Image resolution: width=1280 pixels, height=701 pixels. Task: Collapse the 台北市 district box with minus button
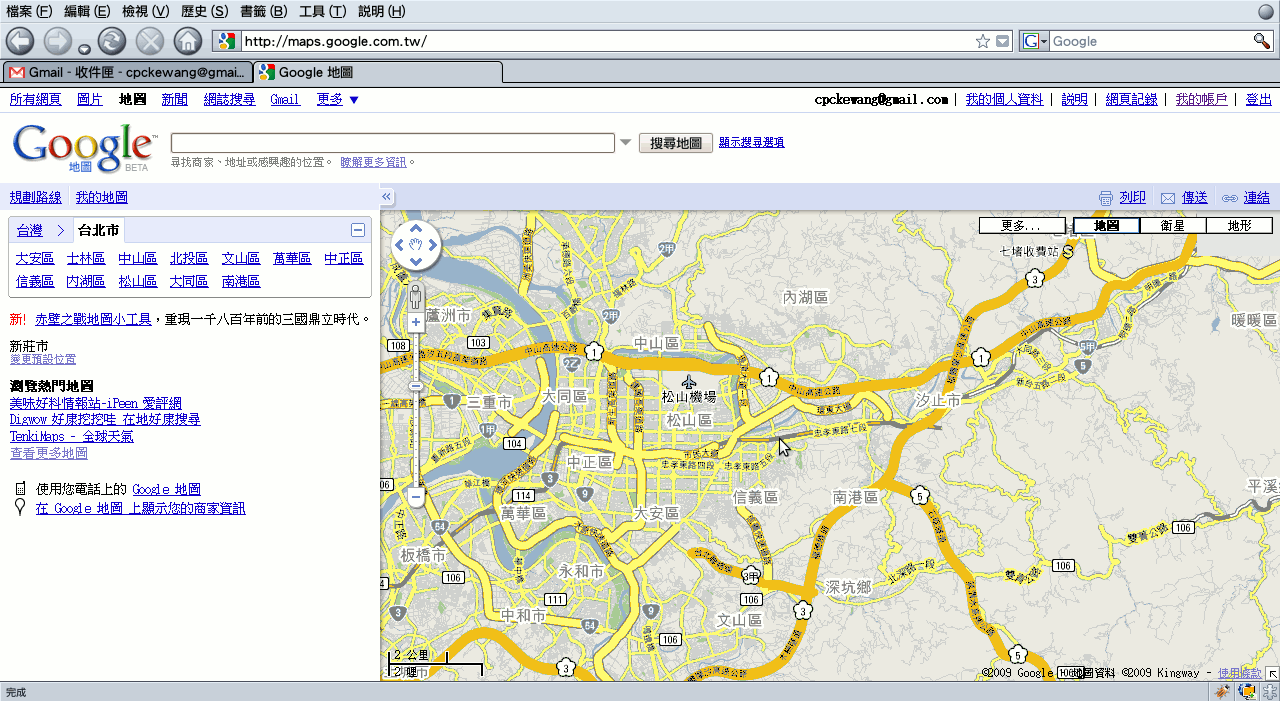point(358,230)
